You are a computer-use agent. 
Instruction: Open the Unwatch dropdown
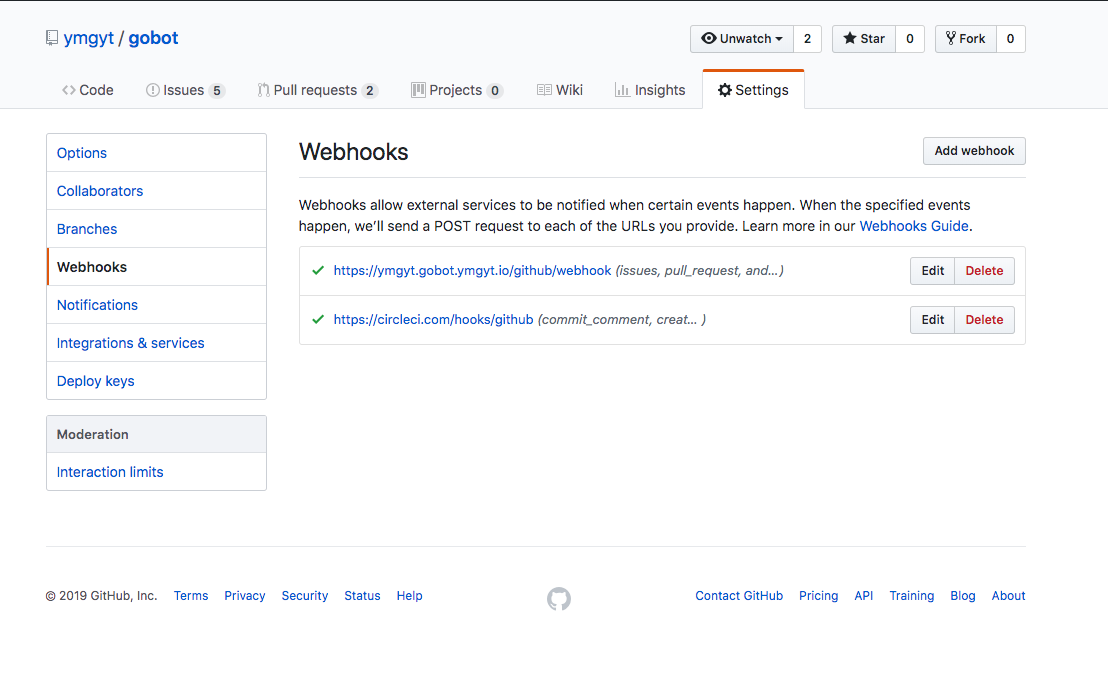tap(742, 39)
